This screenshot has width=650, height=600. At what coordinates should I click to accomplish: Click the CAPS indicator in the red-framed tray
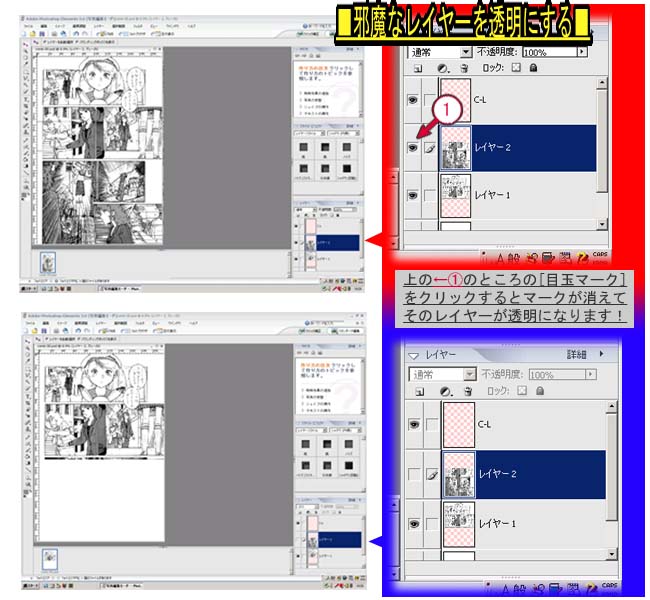pos(600,254)
